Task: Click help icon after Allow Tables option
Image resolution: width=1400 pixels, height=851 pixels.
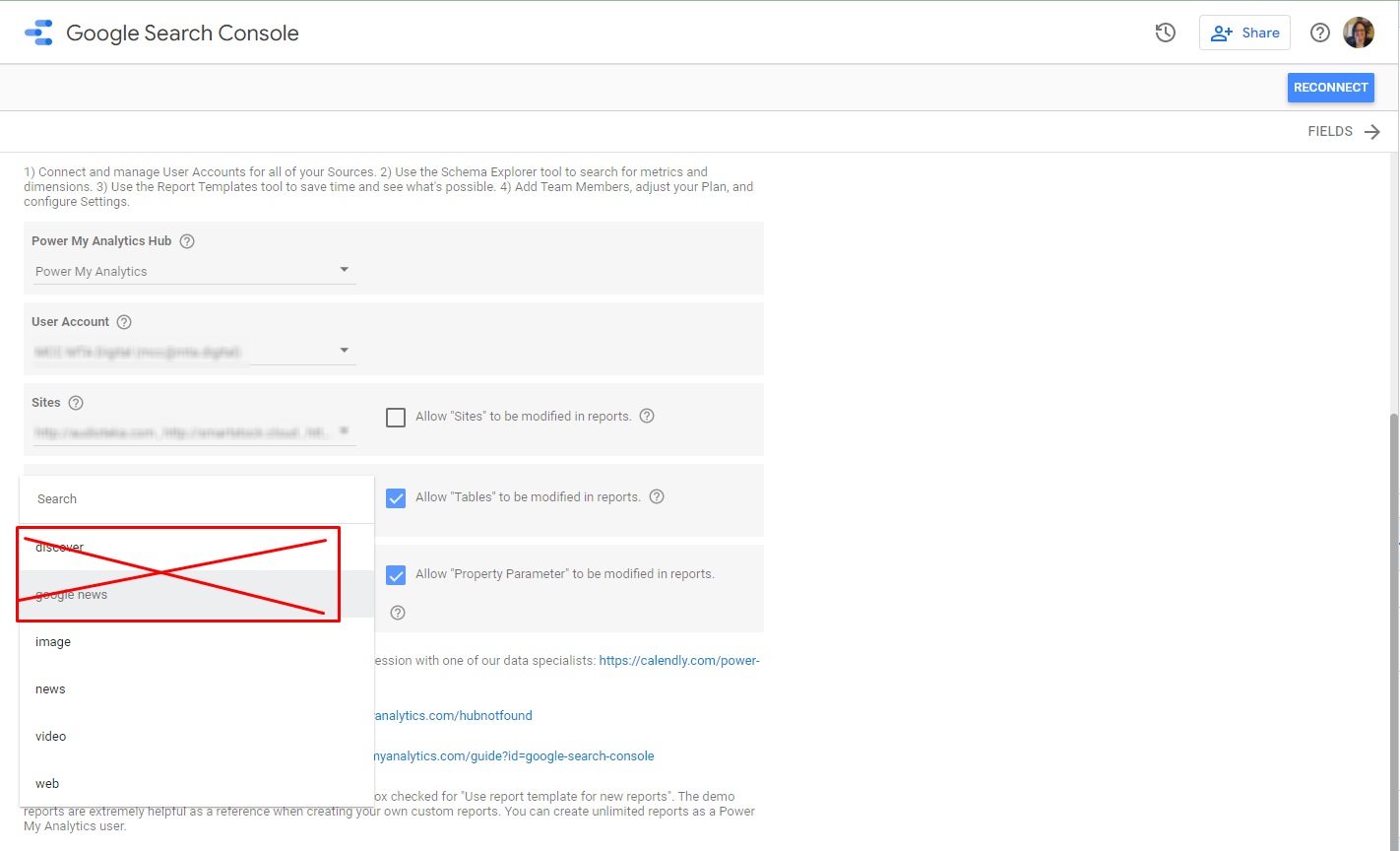Action: pyautogui.click(x=657, y=496)
